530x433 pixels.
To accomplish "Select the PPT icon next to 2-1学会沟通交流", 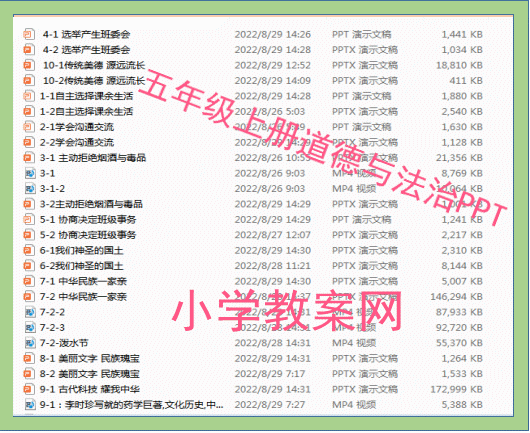I will [x=29, y=127].
